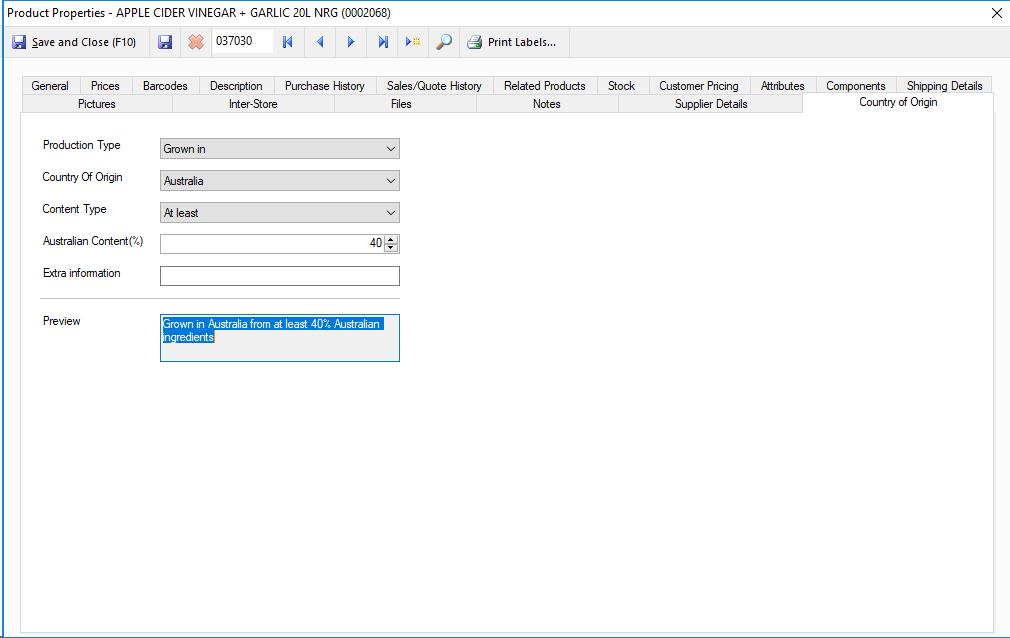Switch to the Supplier Details tab

point(711,104)
